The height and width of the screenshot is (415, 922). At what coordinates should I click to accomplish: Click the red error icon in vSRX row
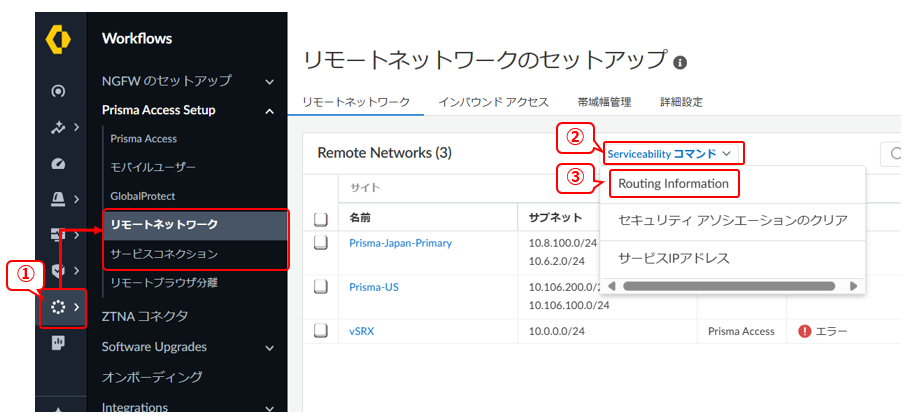[804, 330]
